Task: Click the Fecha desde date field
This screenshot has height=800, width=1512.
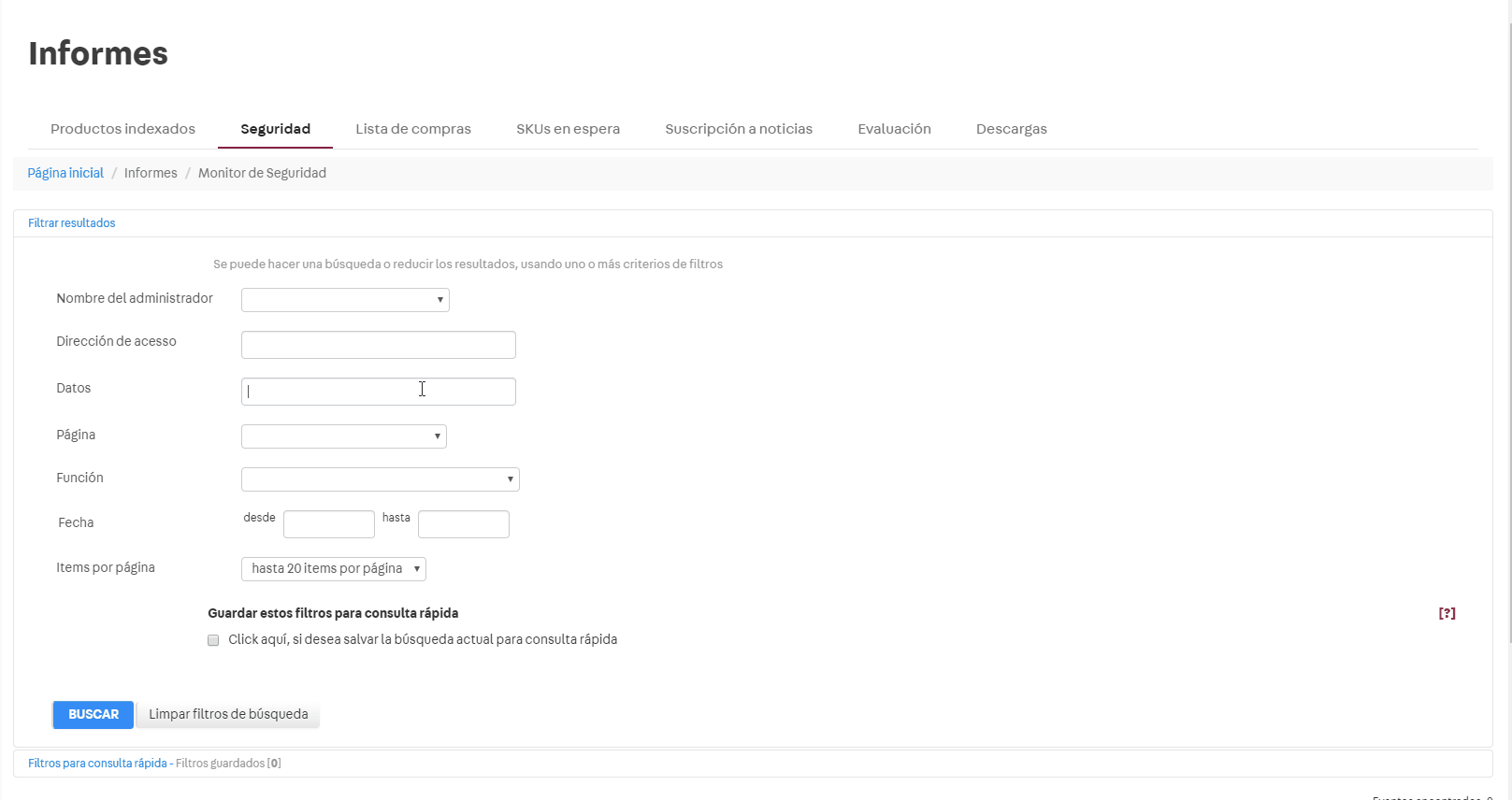Action: tap(328, 524)
